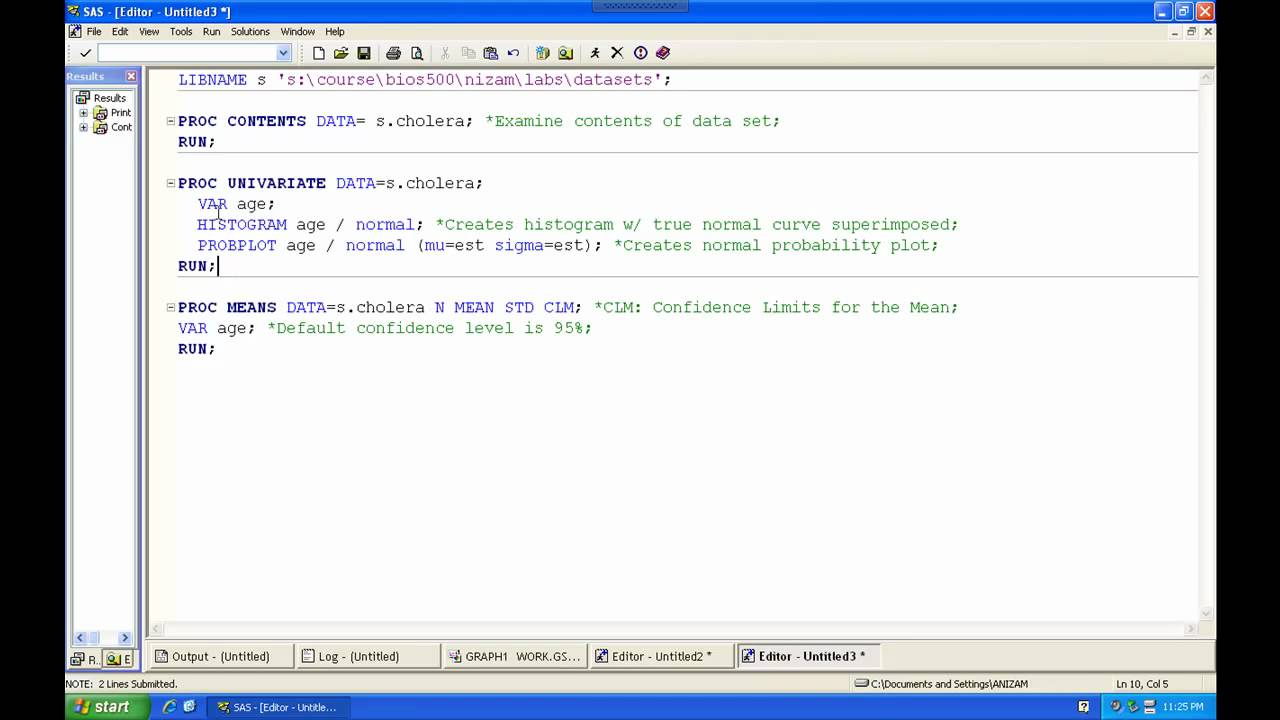This screenshot has width=1280, height=720.
Task: Switch to the Explorer pane tab
Action: click(x=119, y=659)
